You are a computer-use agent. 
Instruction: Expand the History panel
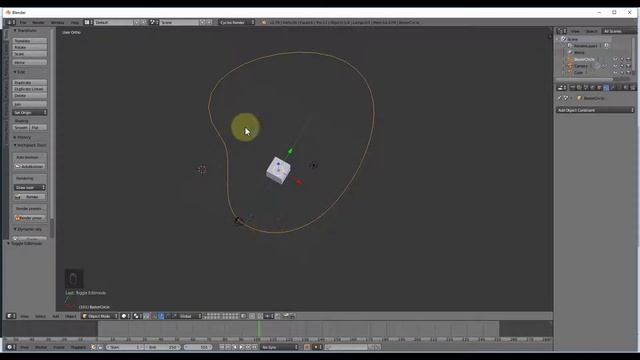coord(22,137)
